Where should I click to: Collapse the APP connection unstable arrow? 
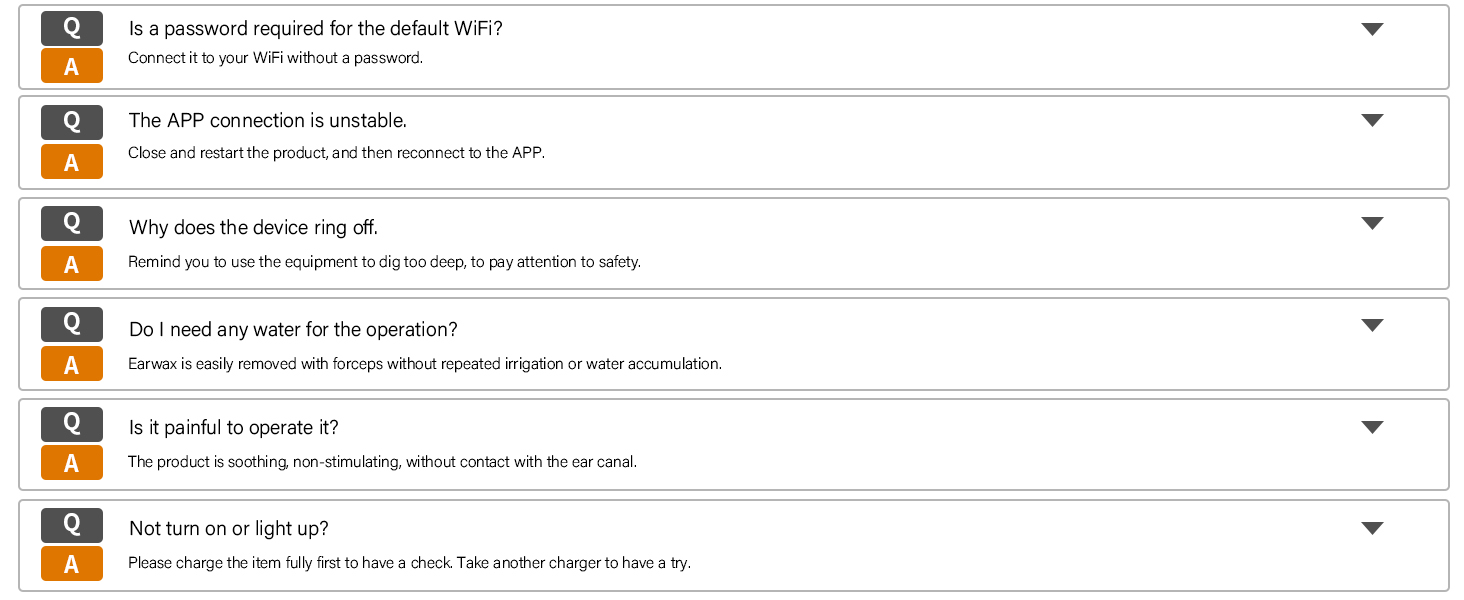pos(1372,120)
